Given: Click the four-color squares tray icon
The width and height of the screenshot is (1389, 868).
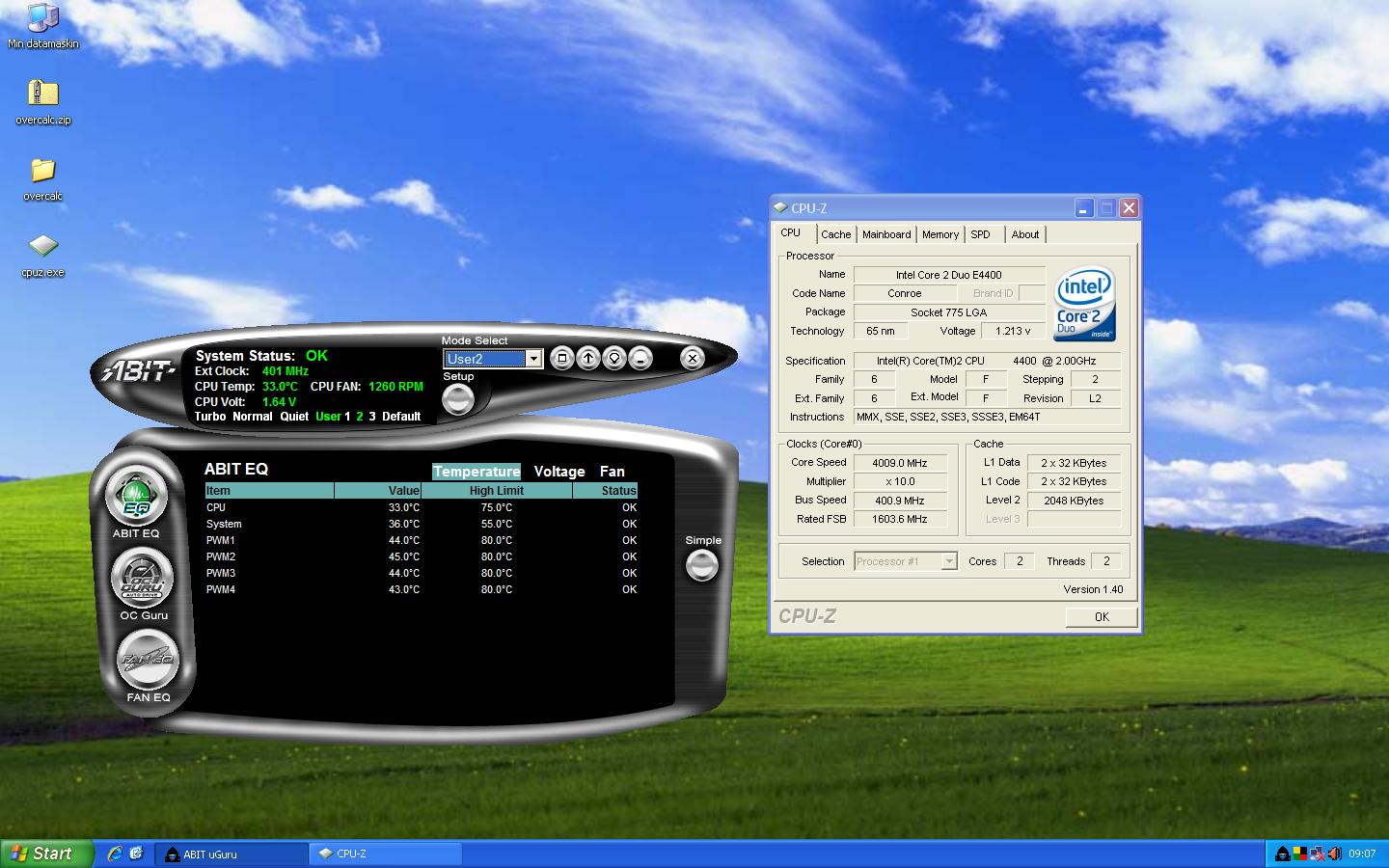Looking at the screenshot, I should click(x=1300, y=854).
